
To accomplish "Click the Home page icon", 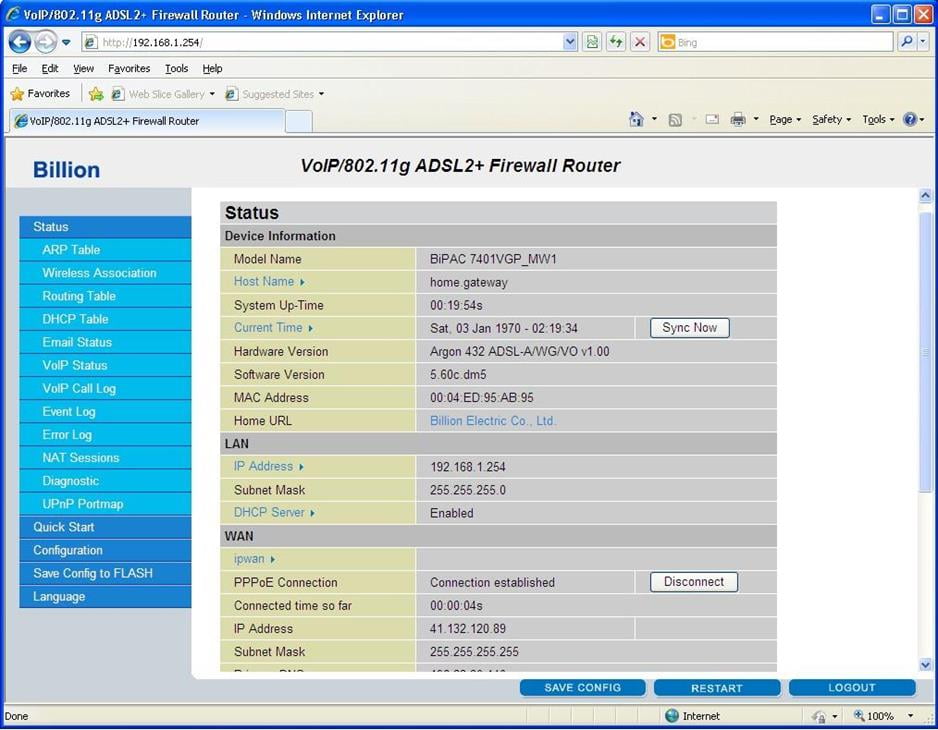I will 636,119.
